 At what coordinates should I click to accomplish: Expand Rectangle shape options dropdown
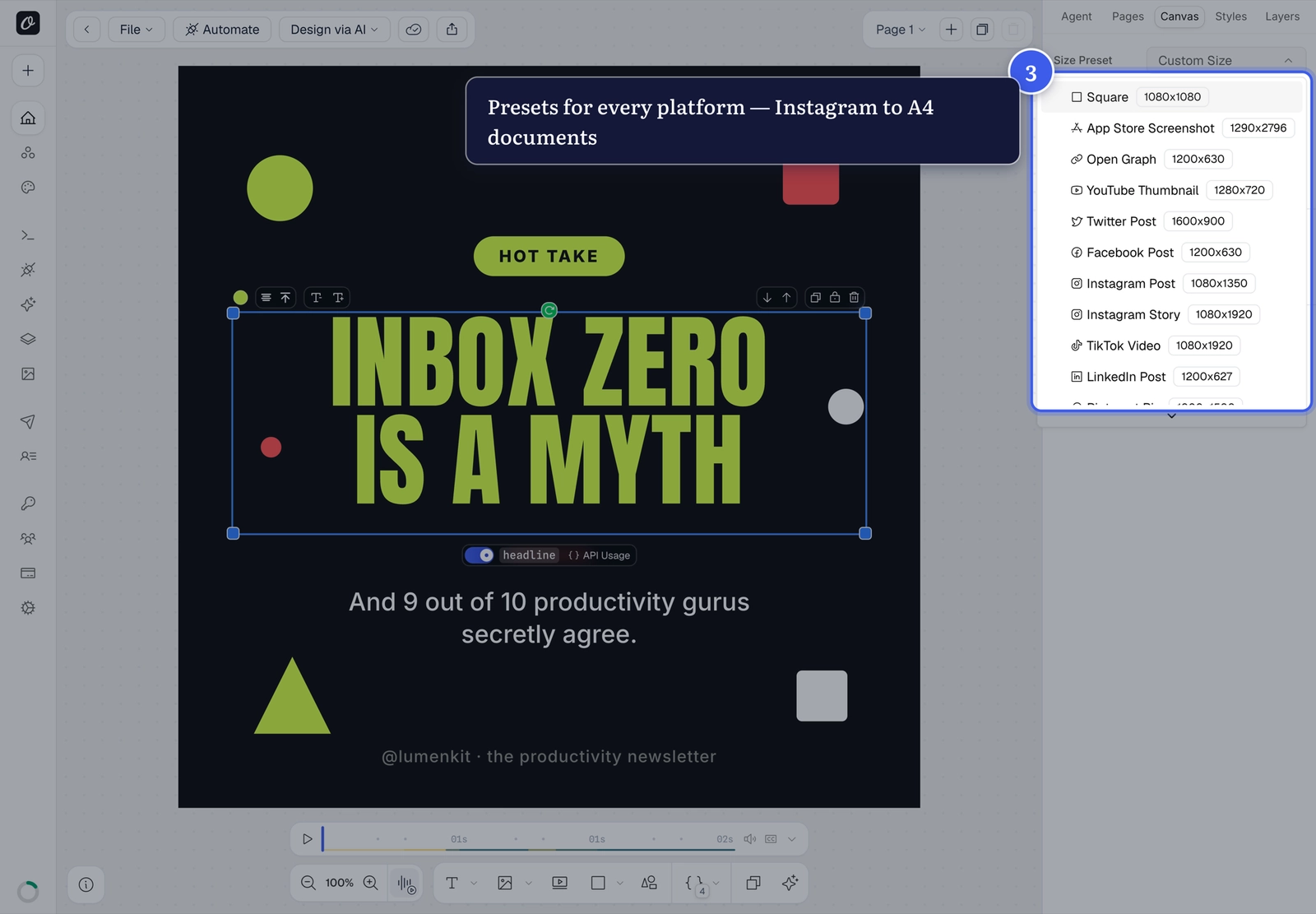(620, 884)
